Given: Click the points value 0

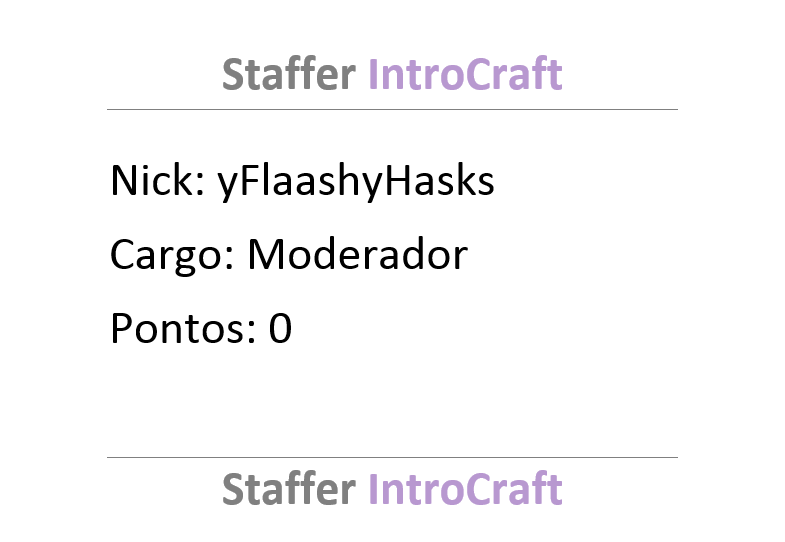Looking at the screenshot, I should click(280, 328).
